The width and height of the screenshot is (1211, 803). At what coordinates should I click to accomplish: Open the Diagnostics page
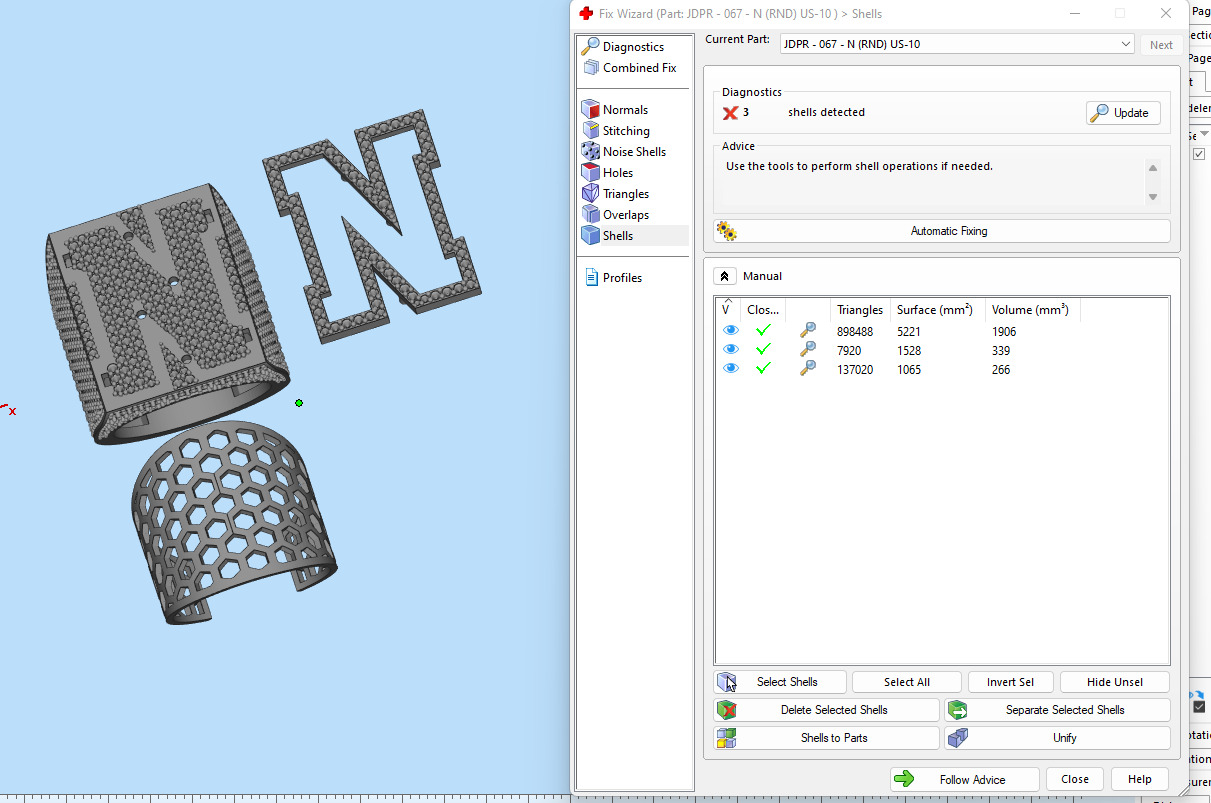[633, 47]
